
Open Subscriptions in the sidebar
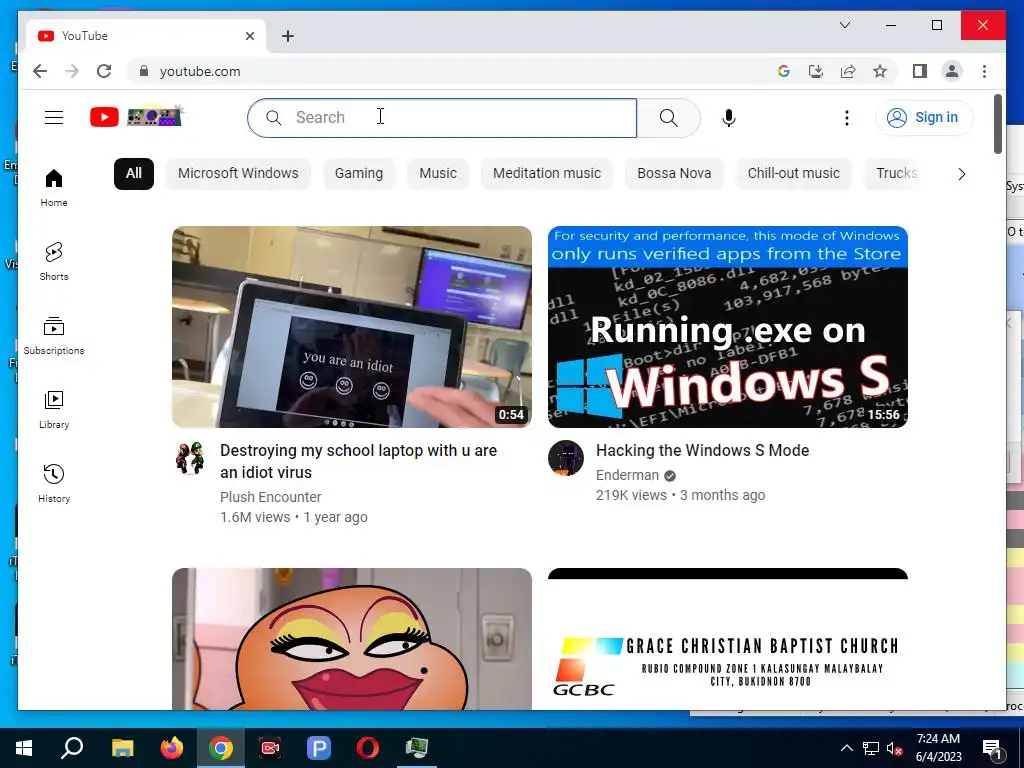tap(54, 335)
